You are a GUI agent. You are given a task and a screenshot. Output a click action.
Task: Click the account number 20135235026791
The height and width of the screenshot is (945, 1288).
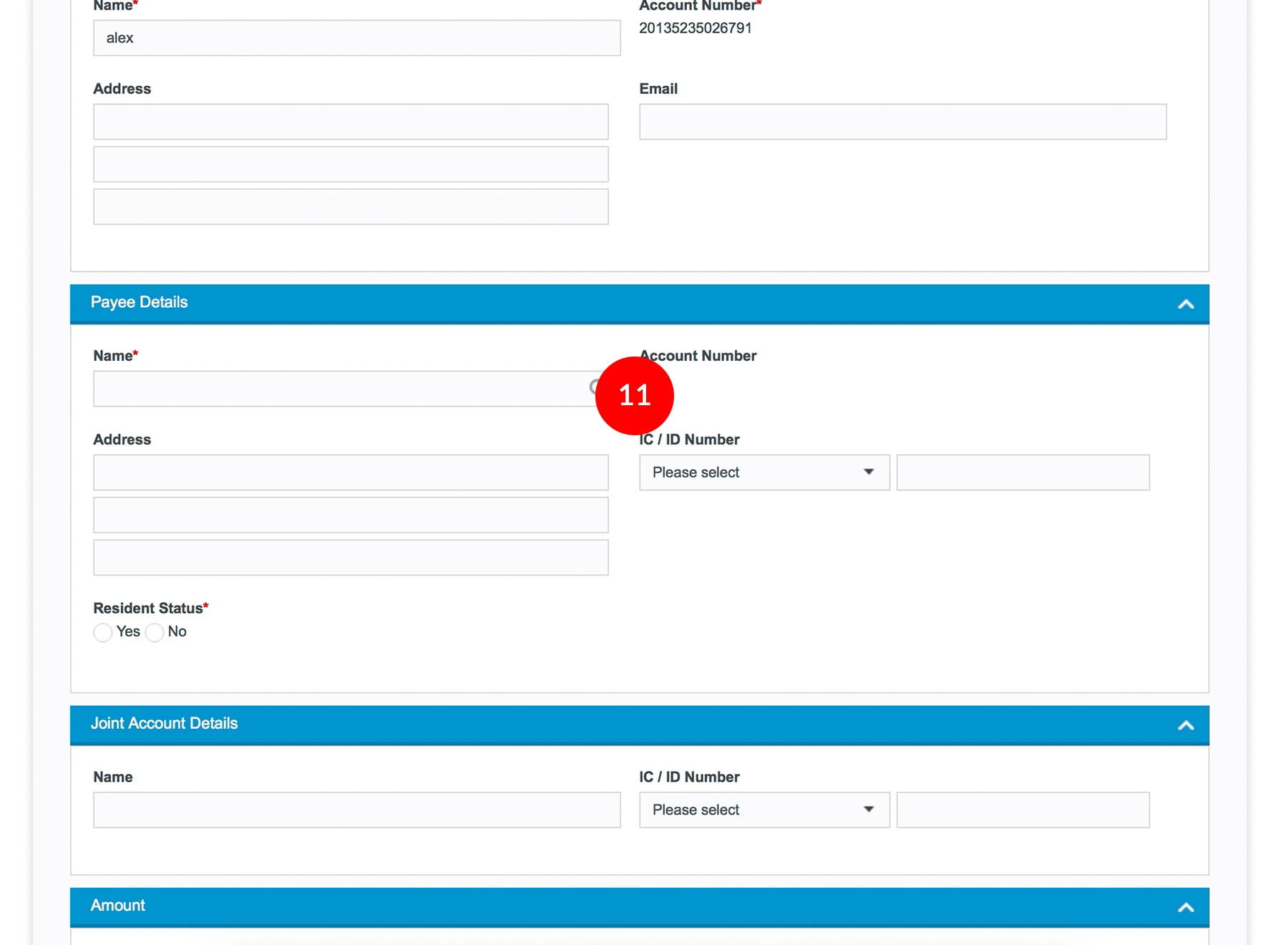click(x=695, y=28)
